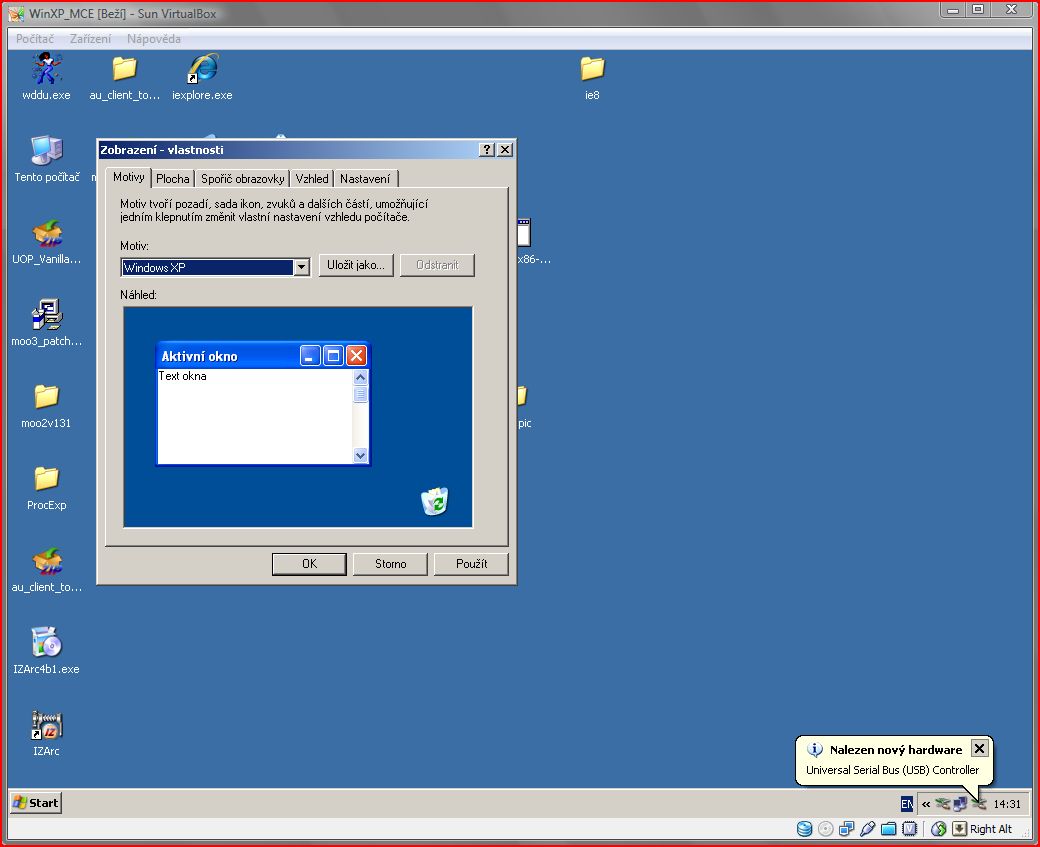
Task: Click the VirtualBox USB devices icon
Action: tap(868, 828)
